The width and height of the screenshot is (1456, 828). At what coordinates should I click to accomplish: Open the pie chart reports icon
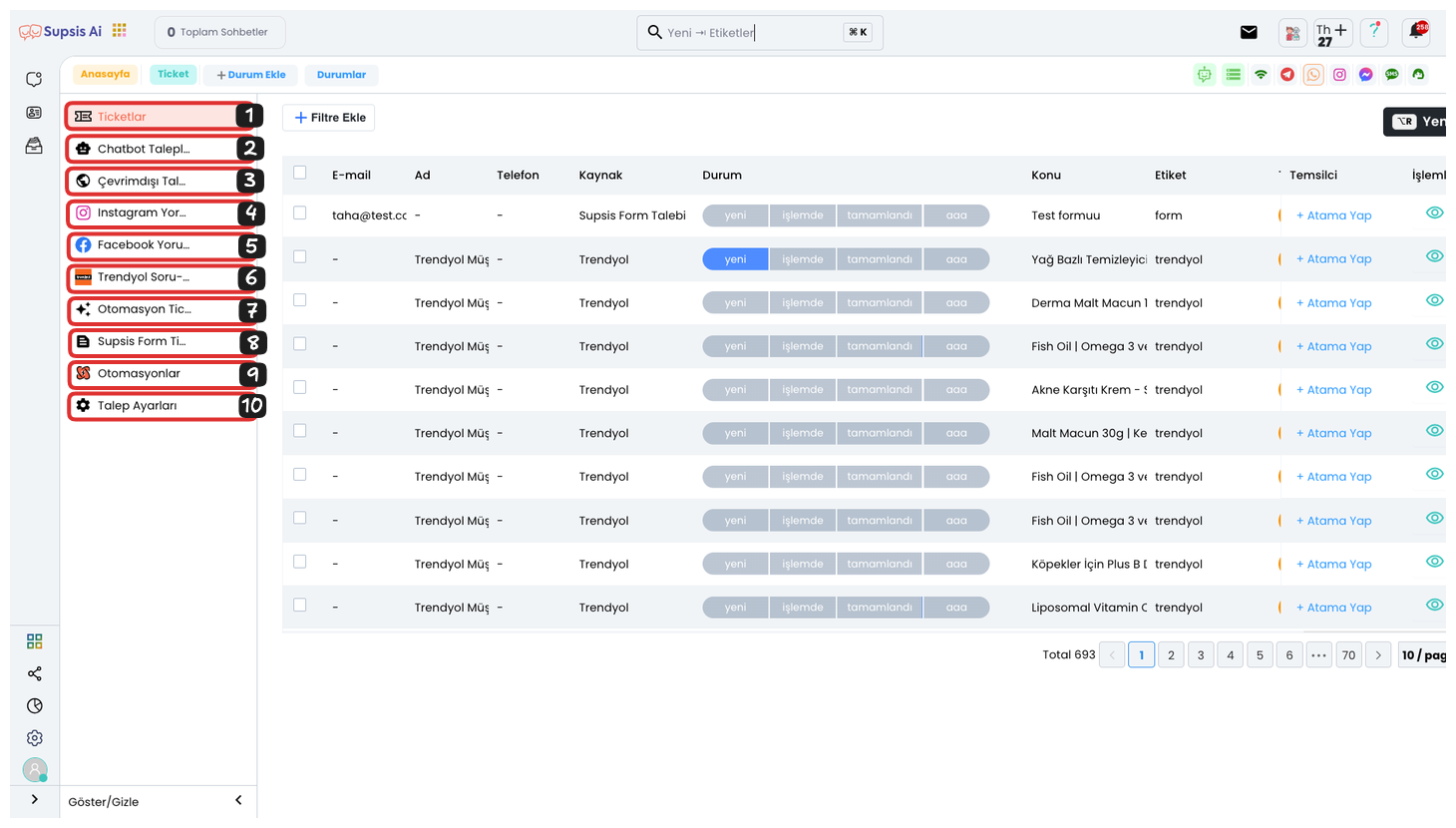coord(34,706)
